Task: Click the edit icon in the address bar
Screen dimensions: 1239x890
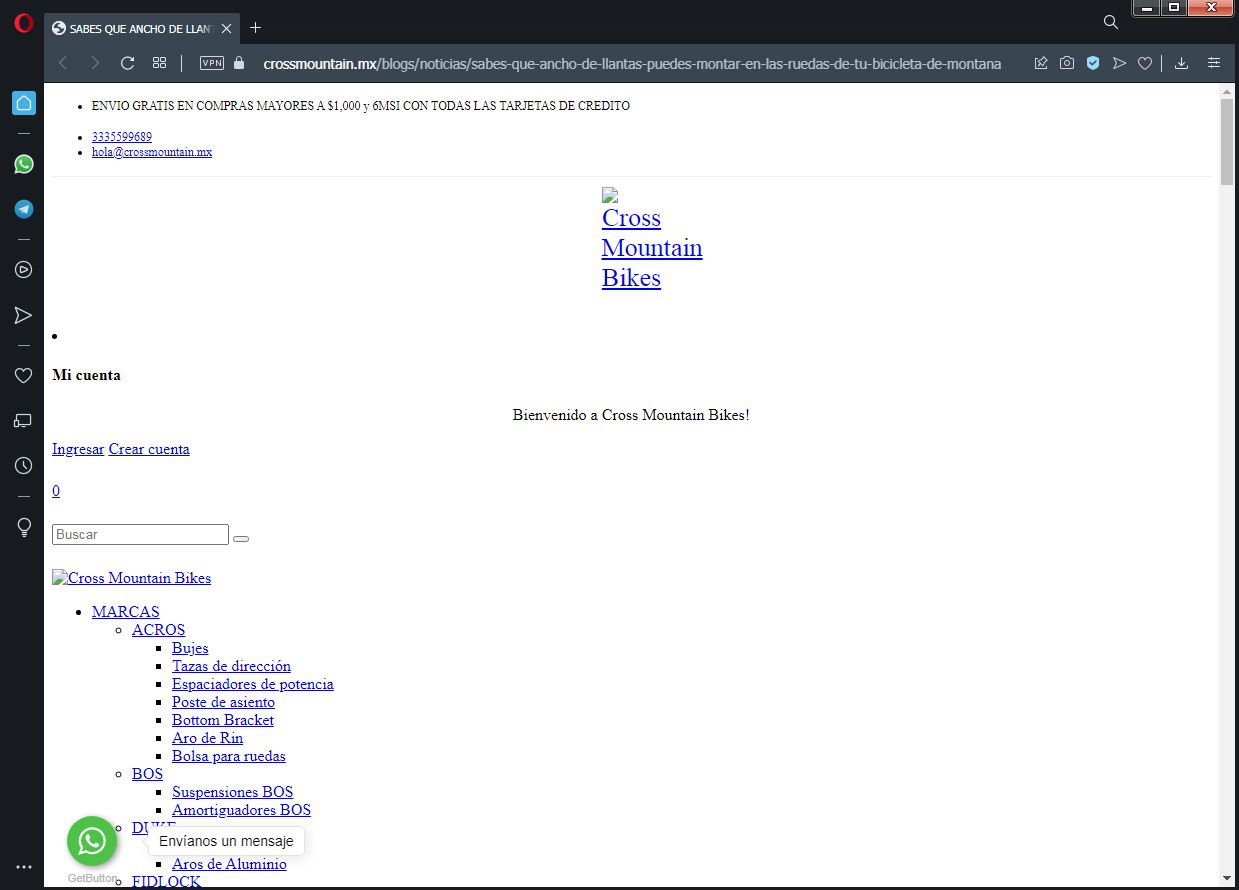Action: 1041,63
